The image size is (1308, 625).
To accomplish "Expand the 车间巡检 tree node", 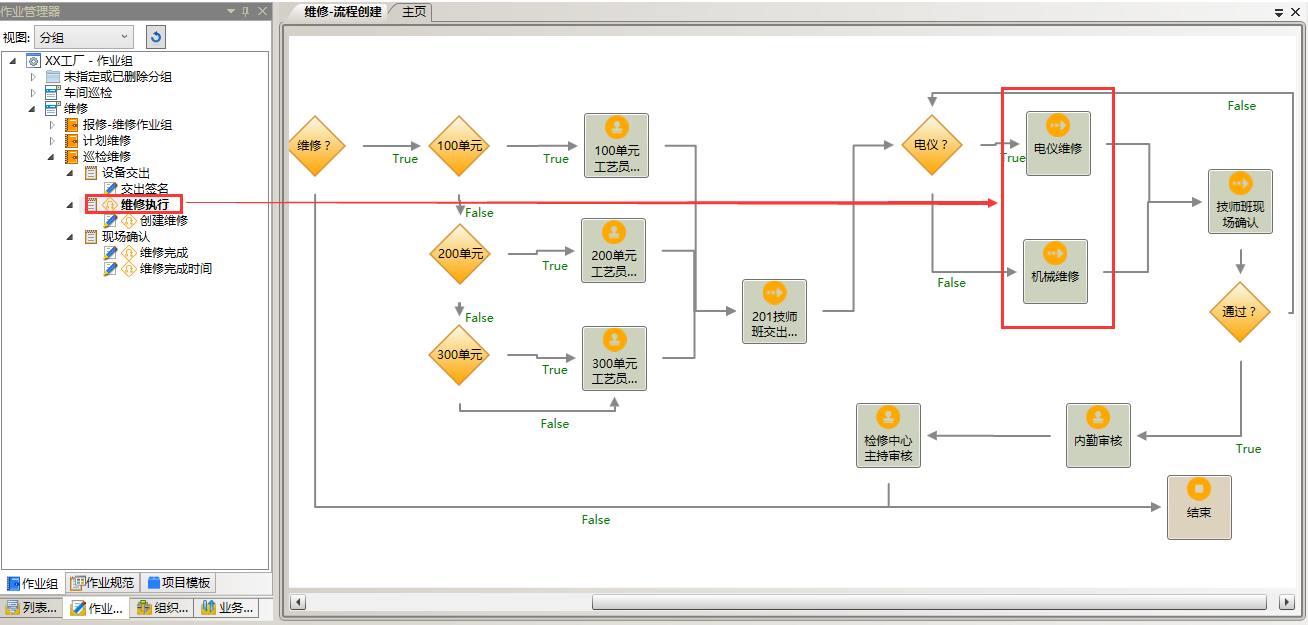I will click(33, 93).
